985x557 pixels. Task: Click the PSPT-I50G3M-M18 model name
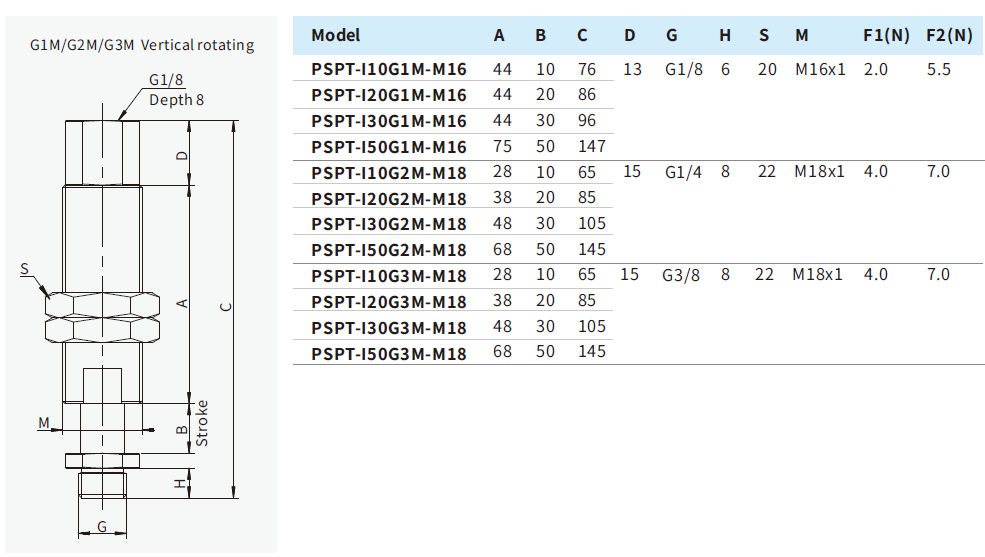click(x=388, y=353)
